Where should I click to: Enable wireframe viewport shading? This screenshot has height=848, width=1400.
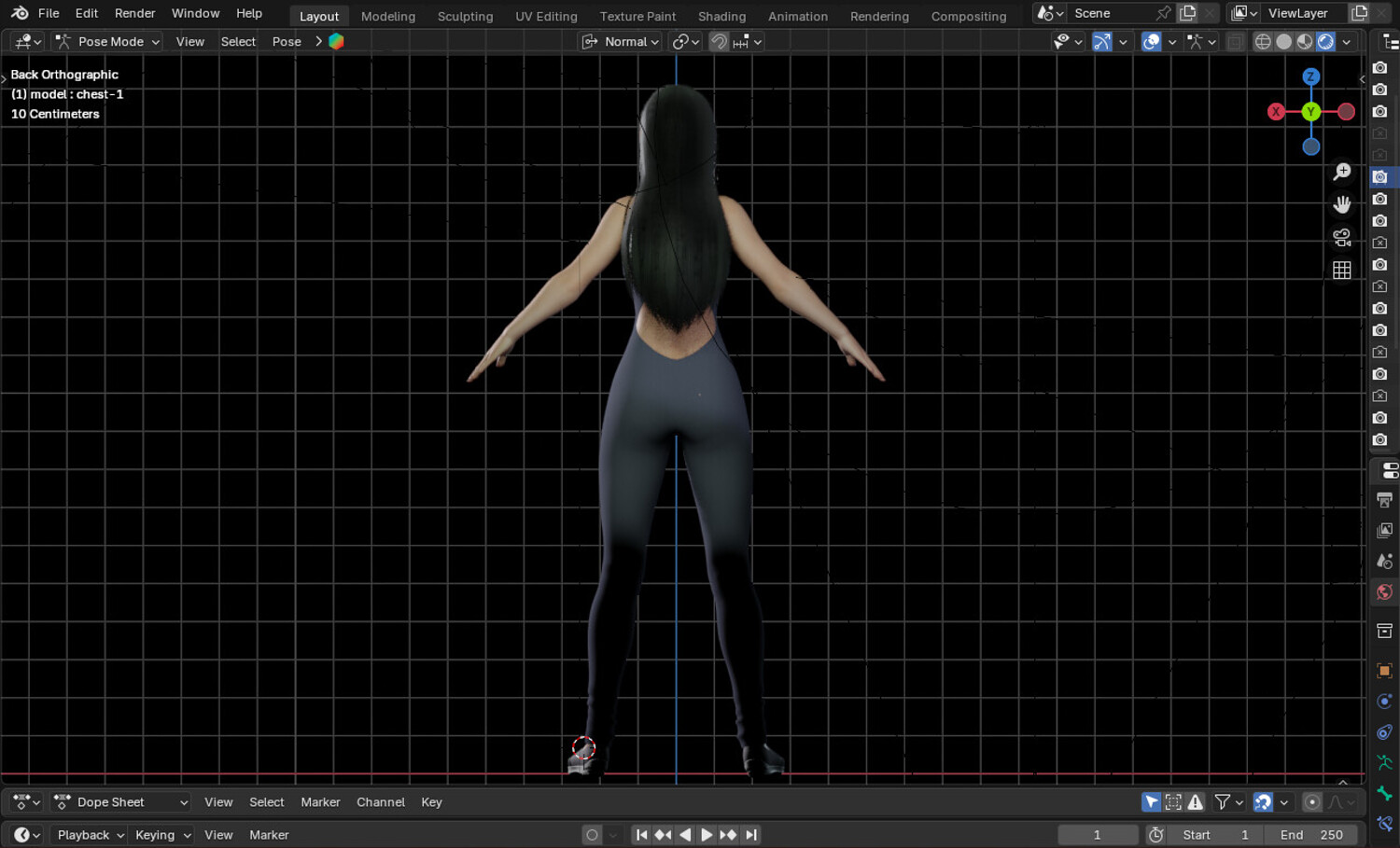(x=1263, y=42)
